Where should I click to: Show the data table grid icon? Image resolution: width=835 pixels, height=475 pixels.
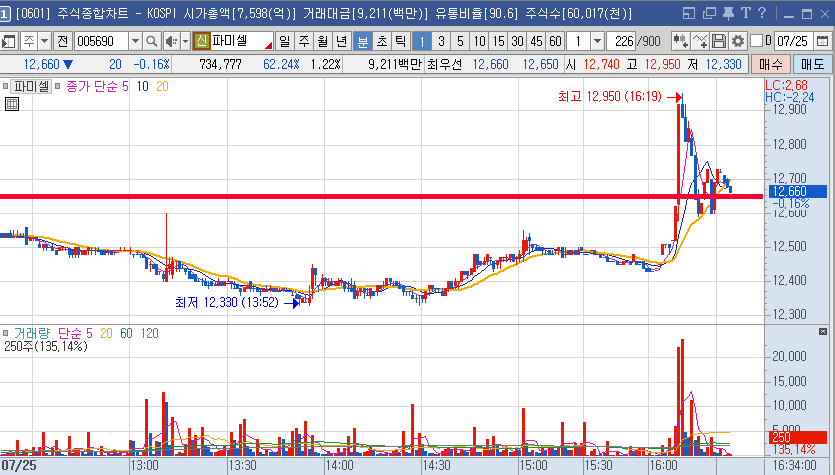(x=11, y=104)
